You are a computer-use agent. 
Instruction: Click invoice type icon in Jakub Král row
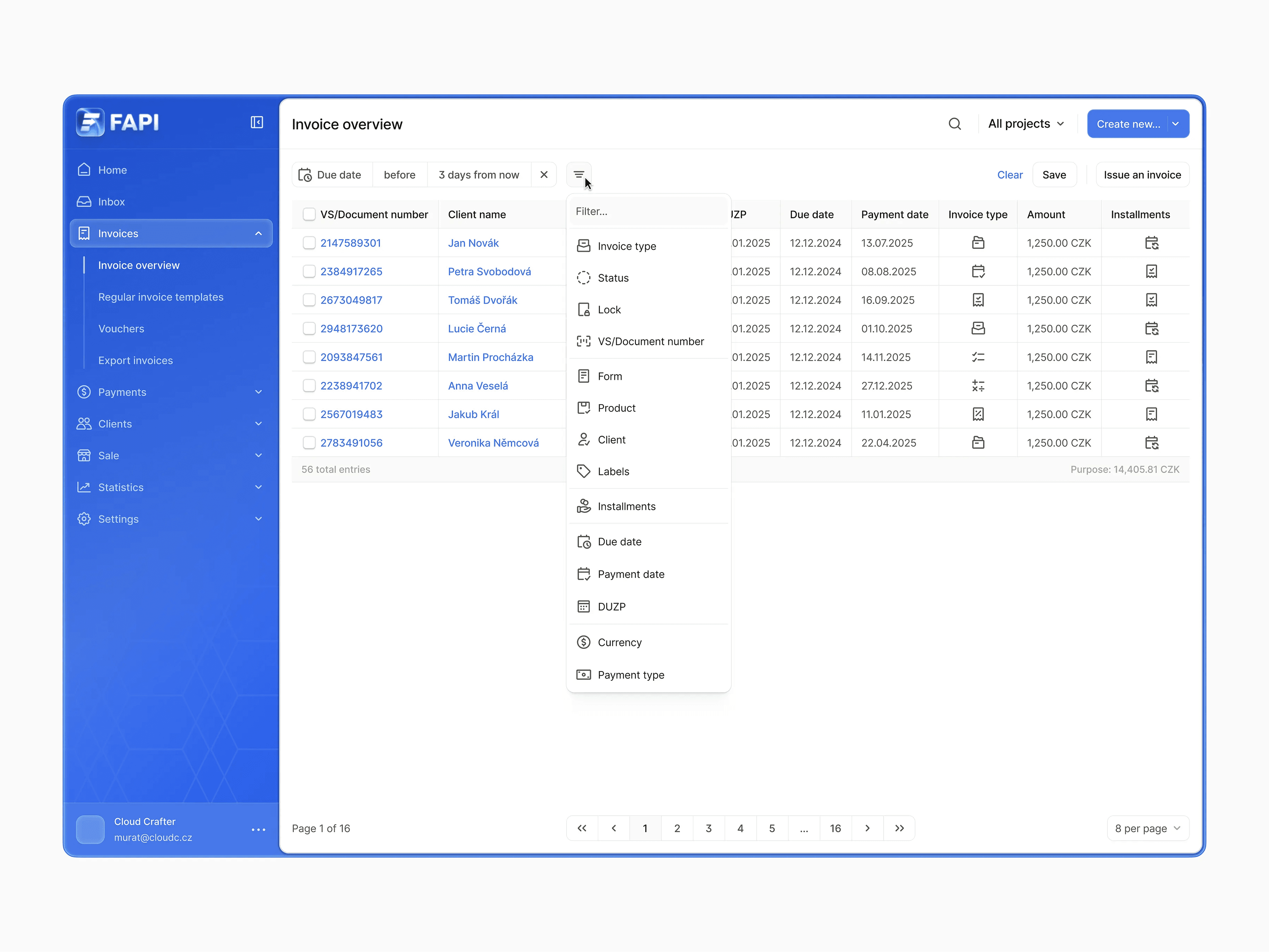point(978,414)
